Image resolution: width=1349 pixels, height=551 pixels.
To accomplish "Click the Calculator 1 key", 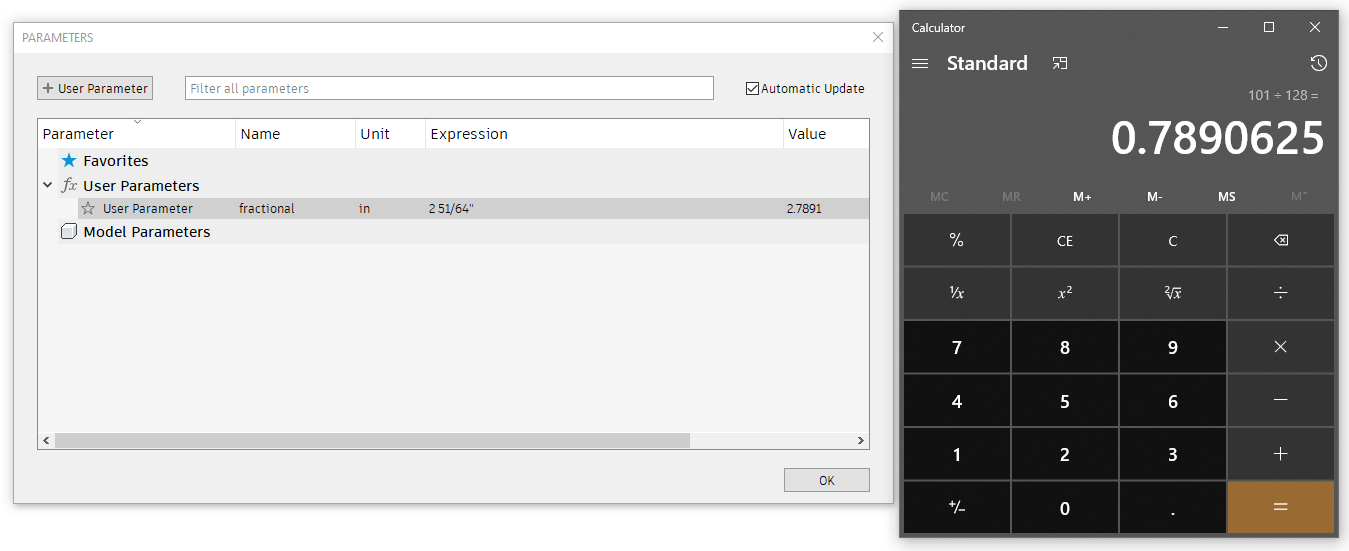I will point(957,454).
